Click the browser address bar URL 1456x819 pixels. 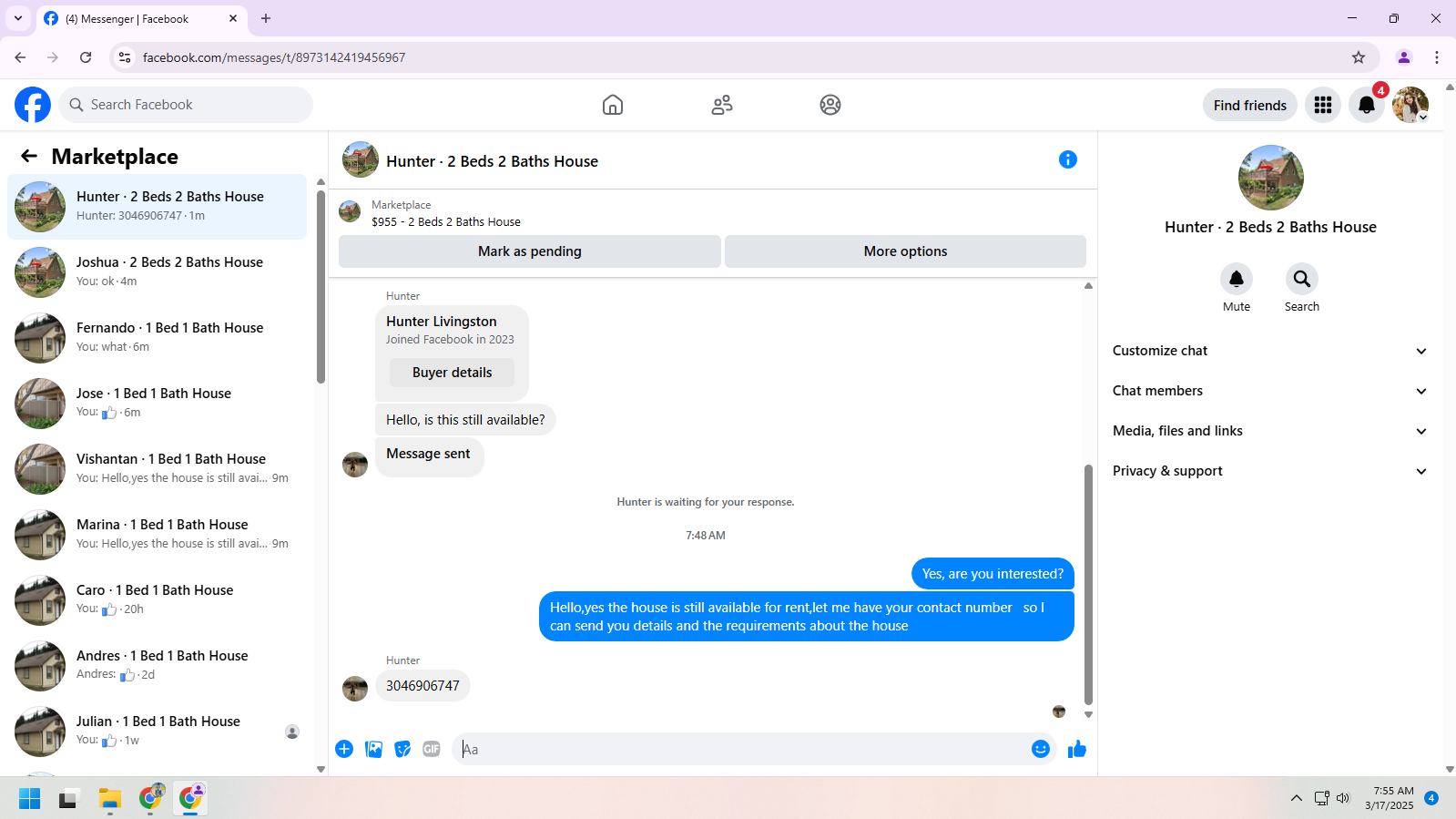pyautogui.click(x=274, y=57)
